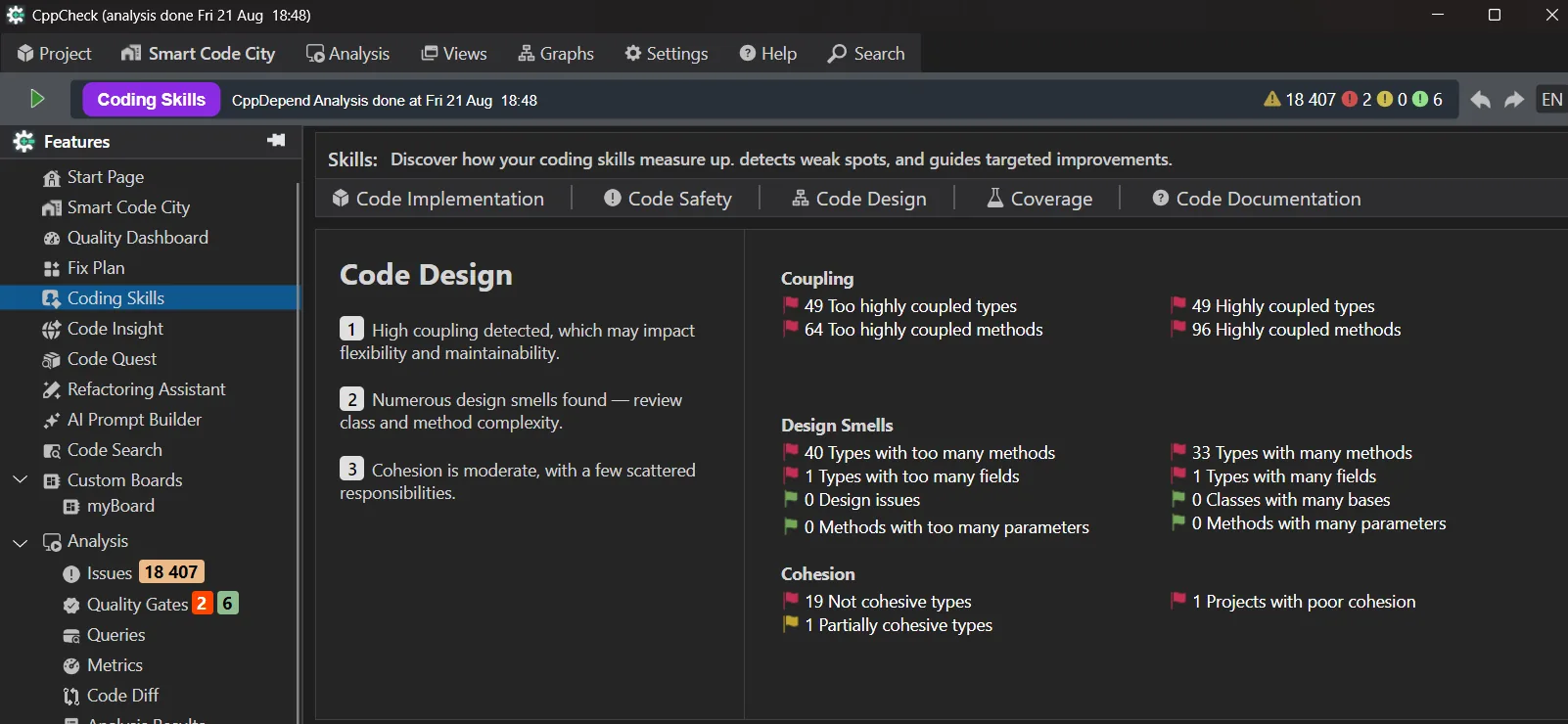Open the Project menu
Screen dimensions: 1568x724
coord(55,54)
